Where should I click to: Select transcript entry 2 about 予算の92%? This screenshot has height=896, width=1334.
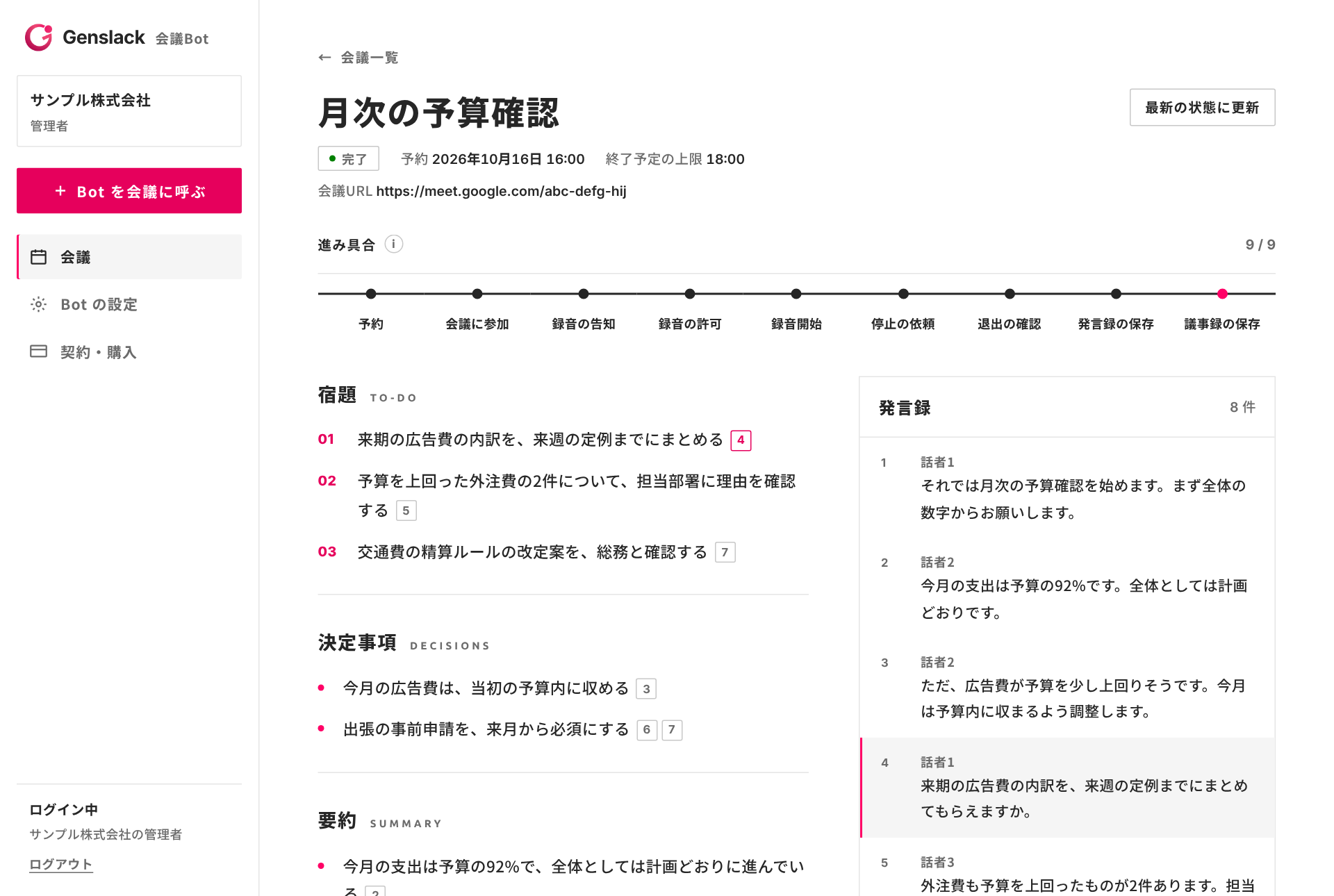pyautogui.click(x=1067, y=588)
